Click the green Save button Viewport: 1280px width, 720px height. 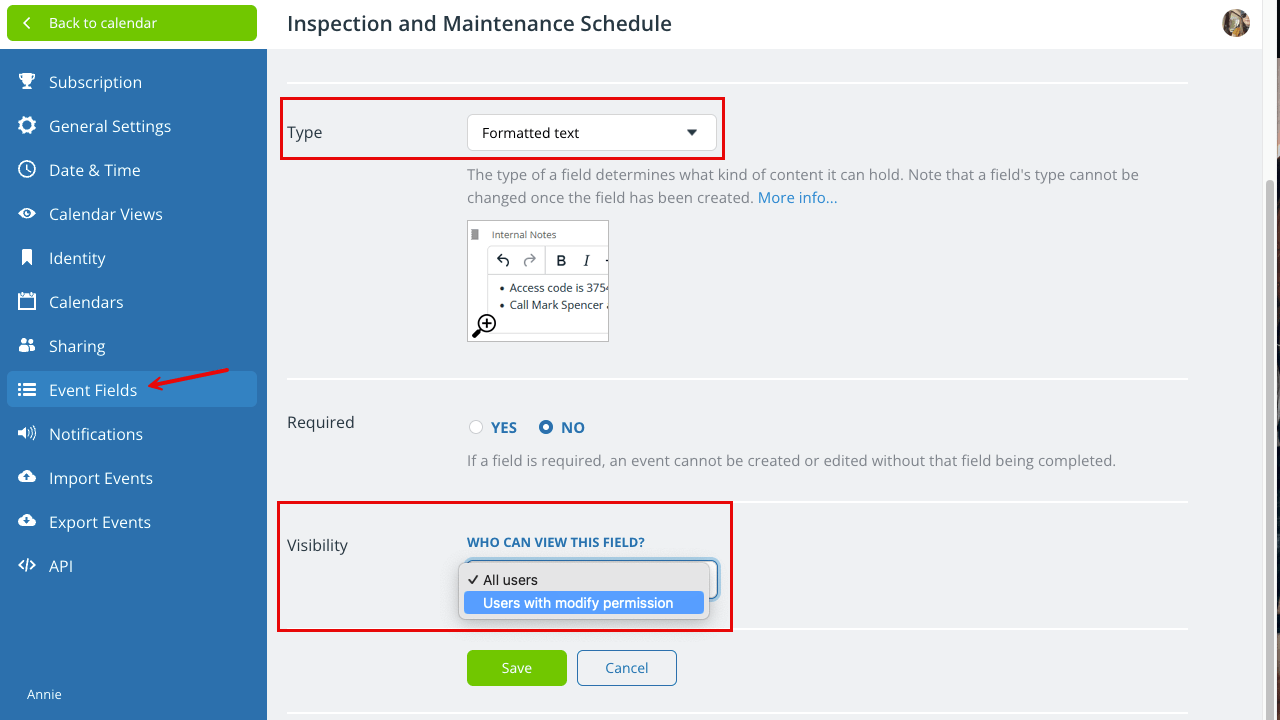(517, 668)
